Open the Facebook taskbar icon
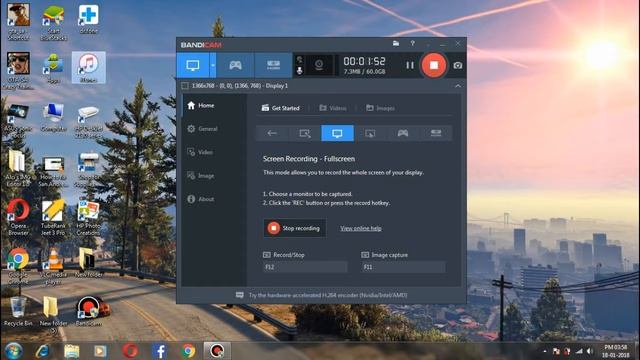Viewport: 640px width, 360px height. coord(160,351)
